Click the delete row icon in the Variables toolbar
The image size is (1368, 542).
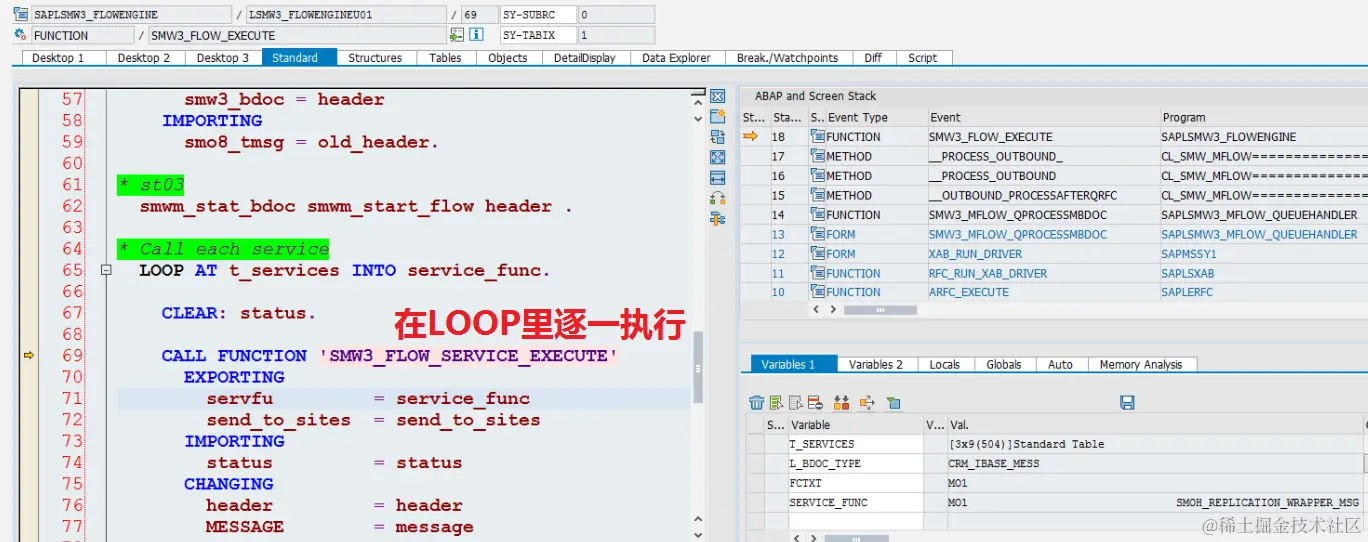tap(815, 402)
